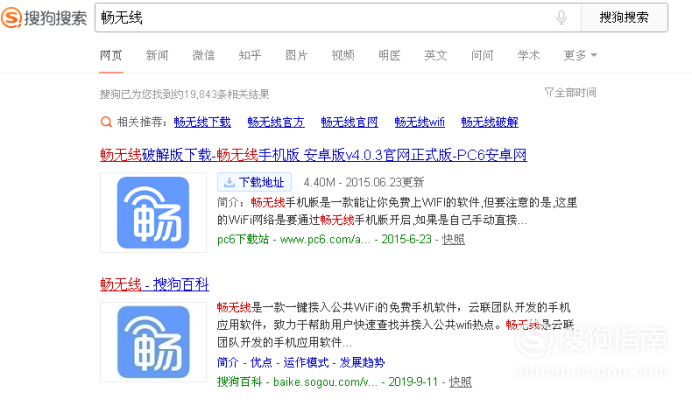Click the 搜狗已为您找到约19,843条相关结果 text
This screenshot has height=406, width=692.
[x=184, y=94]
